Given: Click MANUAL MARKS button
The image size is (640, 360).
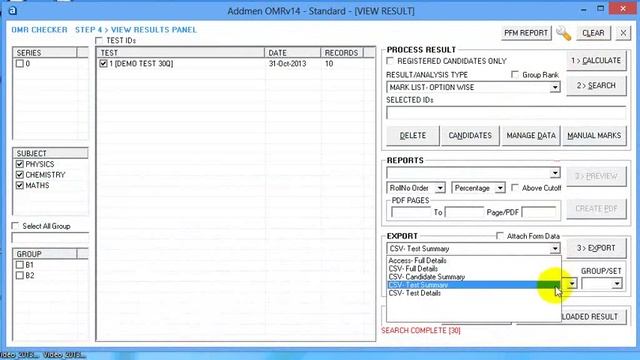Looking at the screenshot, I should pos(594,136).
